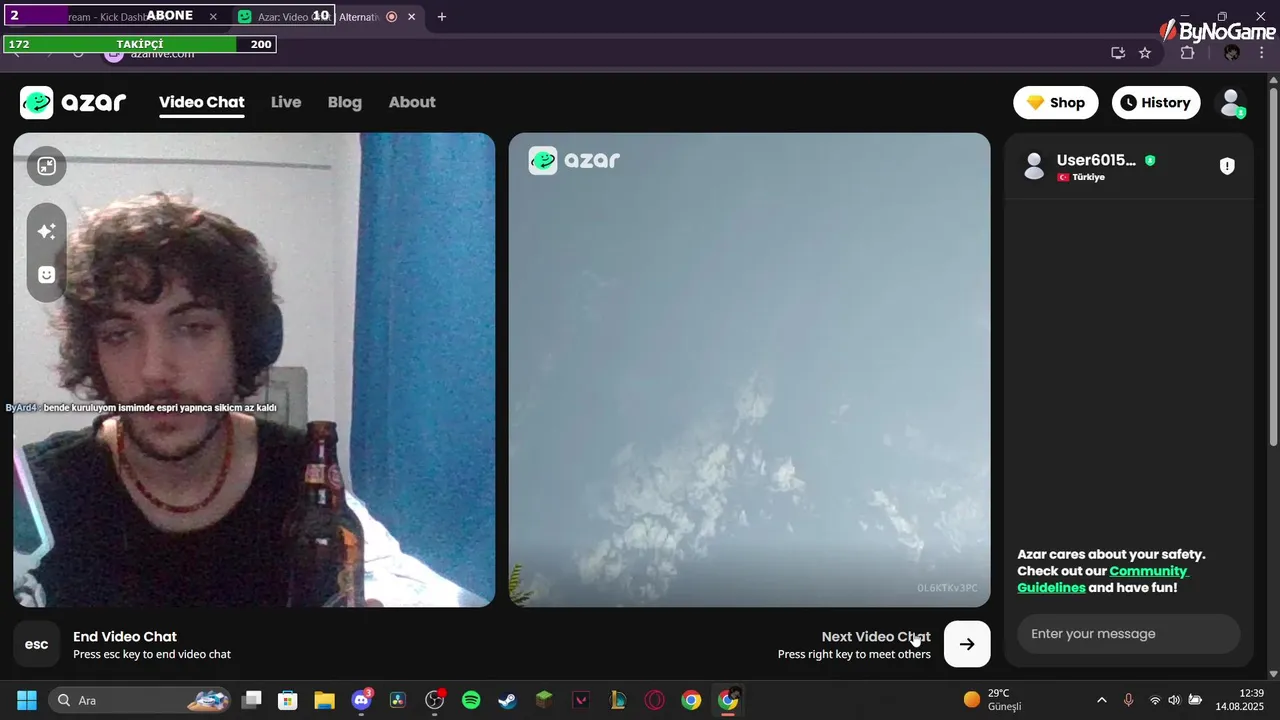The image size is (1280, 720).
Task: Close the Kick Dashboard browser tab
Action: [x=213, y=17]
